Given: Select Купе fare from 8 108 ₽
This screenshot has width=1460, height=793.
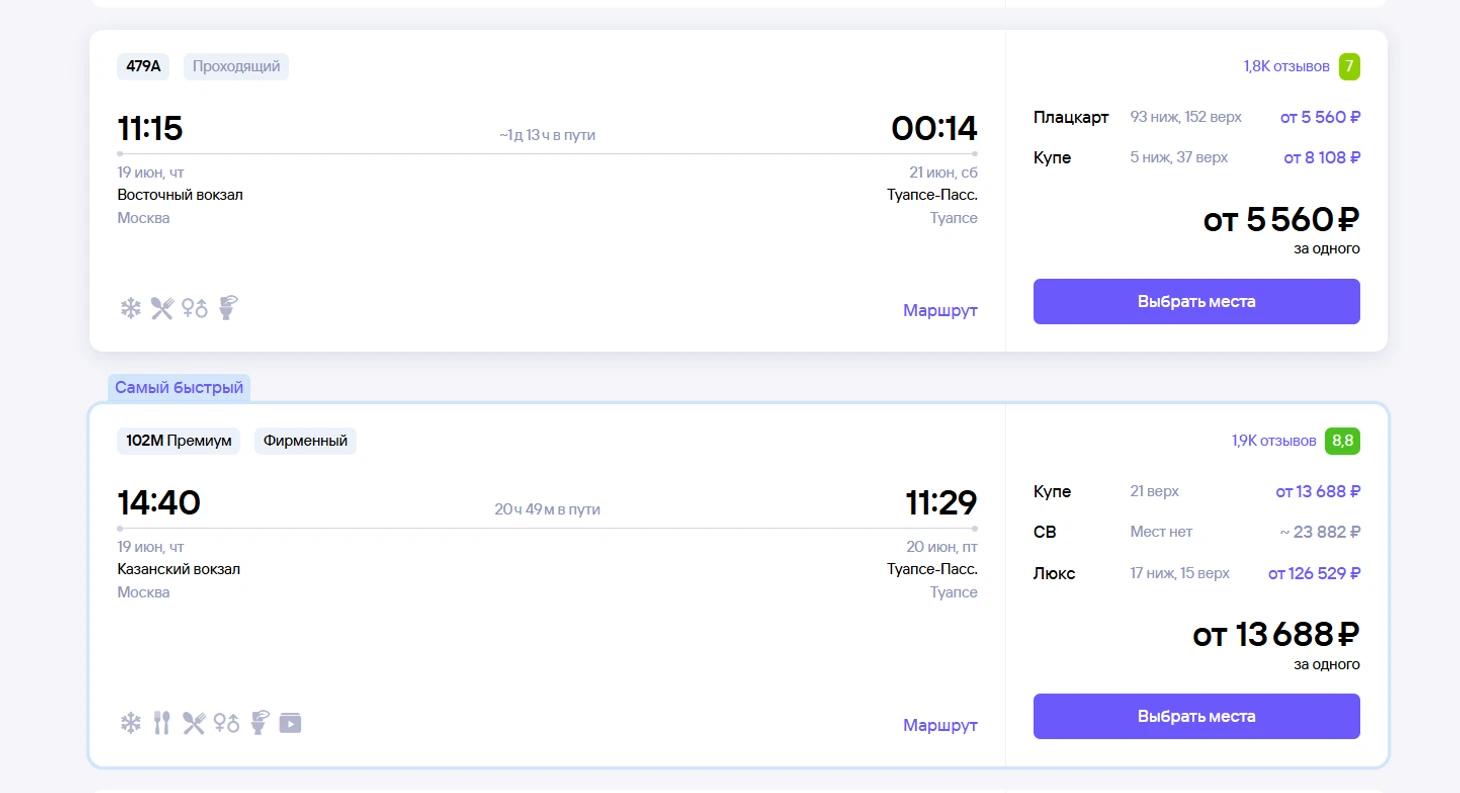Looking at the screenshot, I should coord(1321,158).
